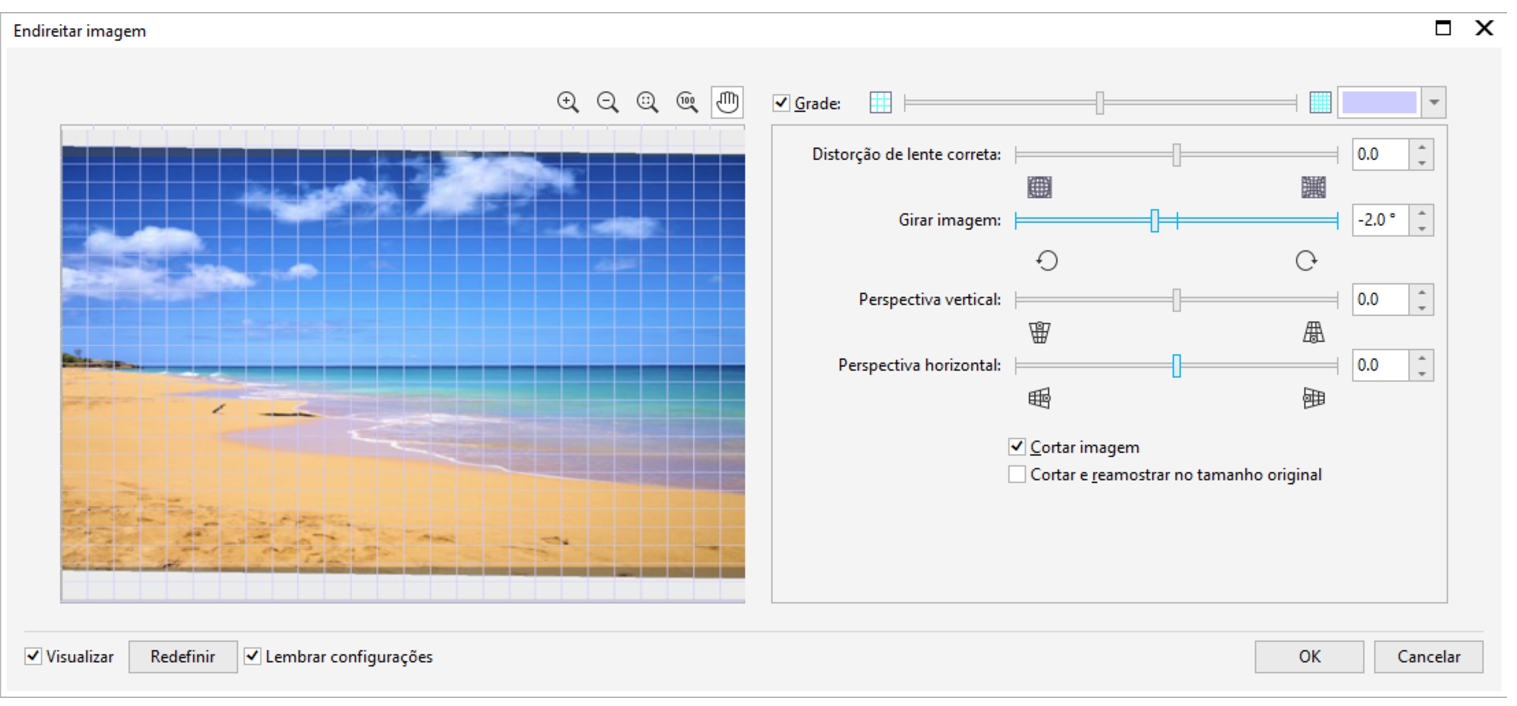The width and height of the screenshot is (1517, 706).
Task: Click the large grid size icon
Action: point(880,102)
